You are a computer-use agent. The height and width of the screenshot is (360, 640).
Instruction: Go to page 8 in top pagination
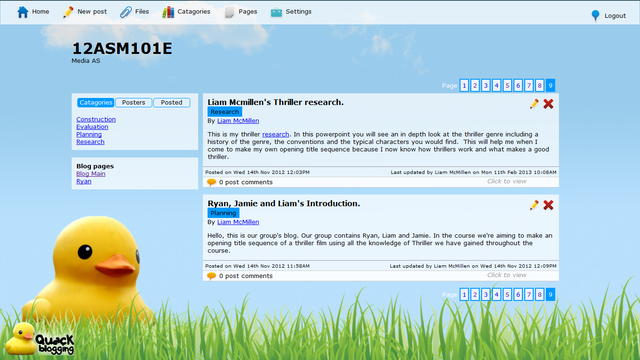540,85
